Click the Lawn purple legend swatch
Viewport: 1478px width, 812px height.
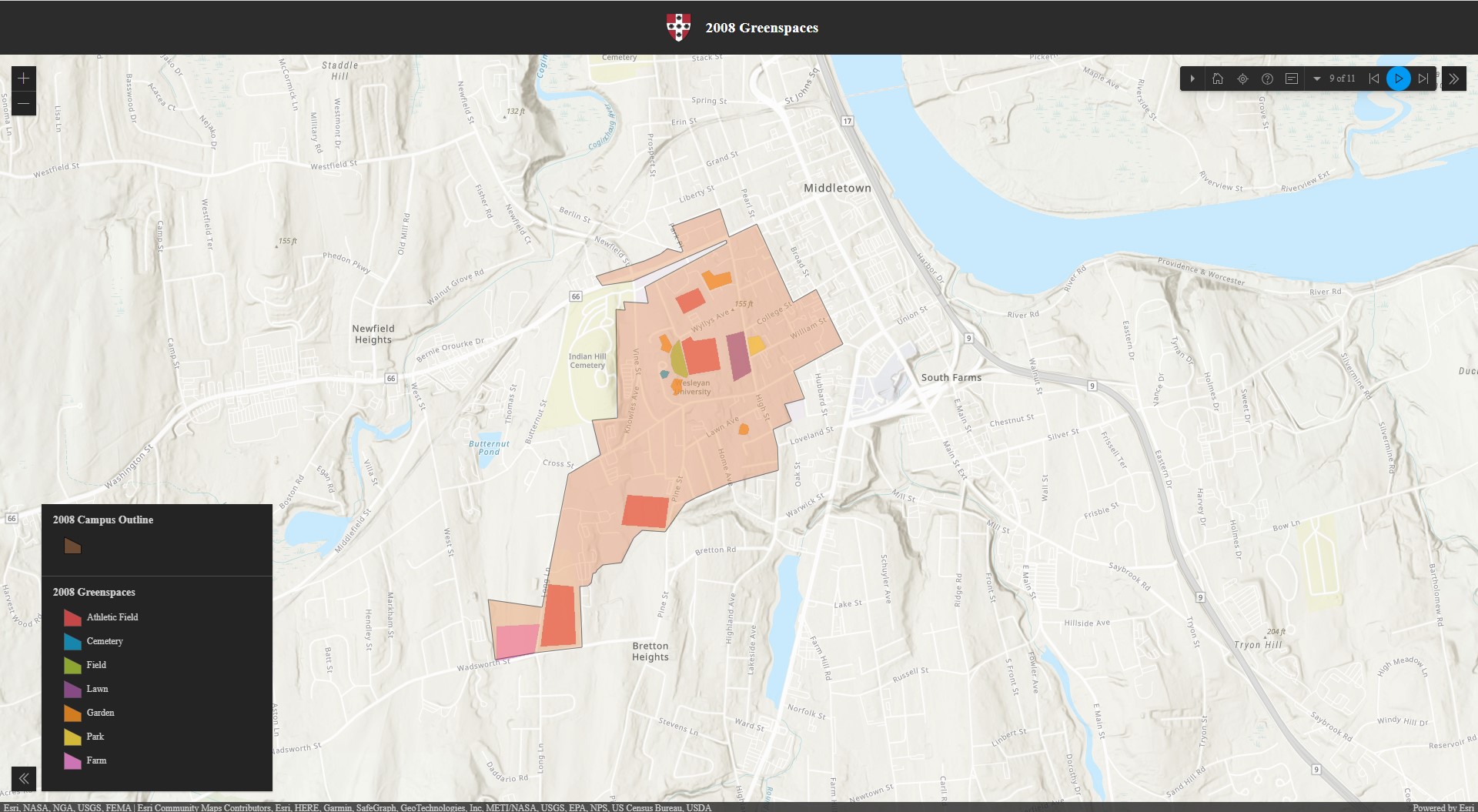[72, 689]
